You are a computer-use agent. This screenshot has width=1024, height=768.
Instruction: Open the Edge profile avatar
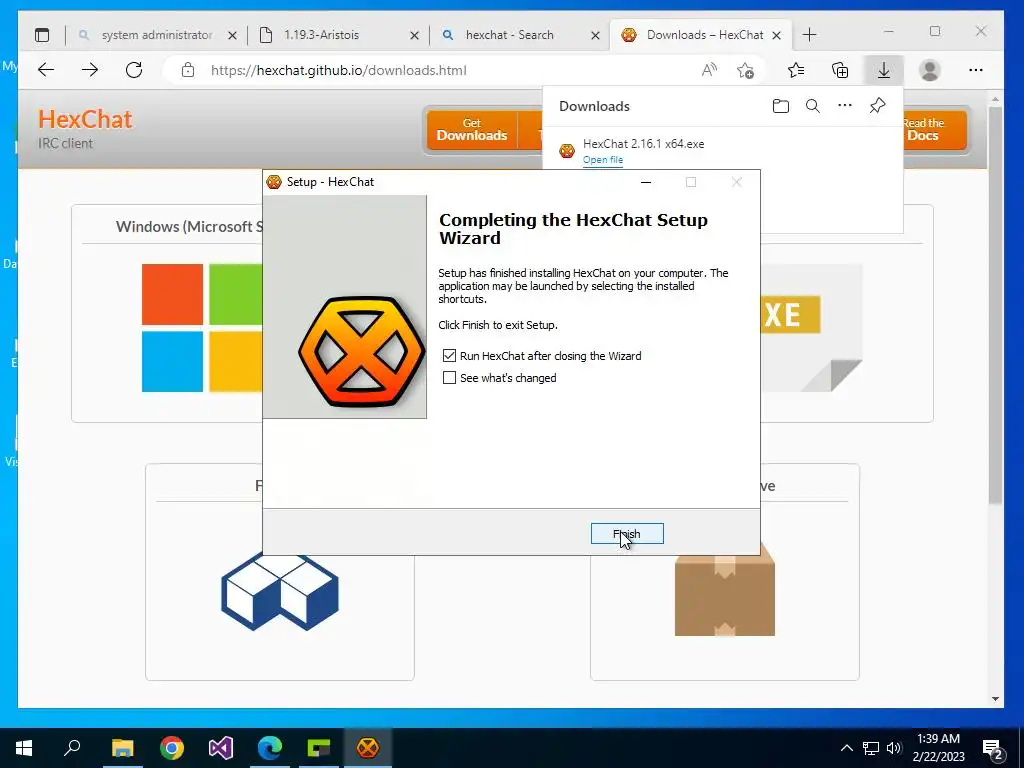coord(929,70)
